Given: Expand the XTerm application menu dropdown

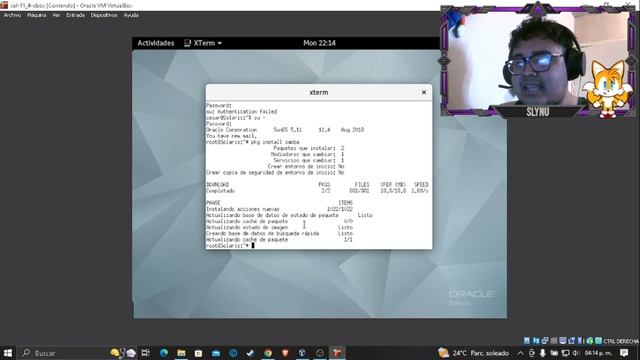Looking at the screenshot, I should tap(203, 43).
